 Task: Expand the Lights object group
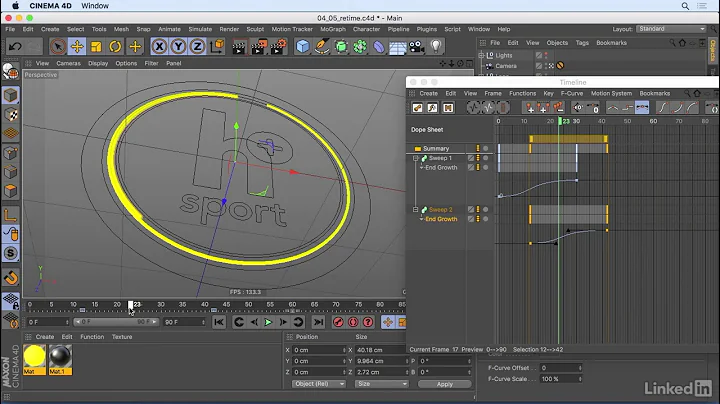coord(481,55)
